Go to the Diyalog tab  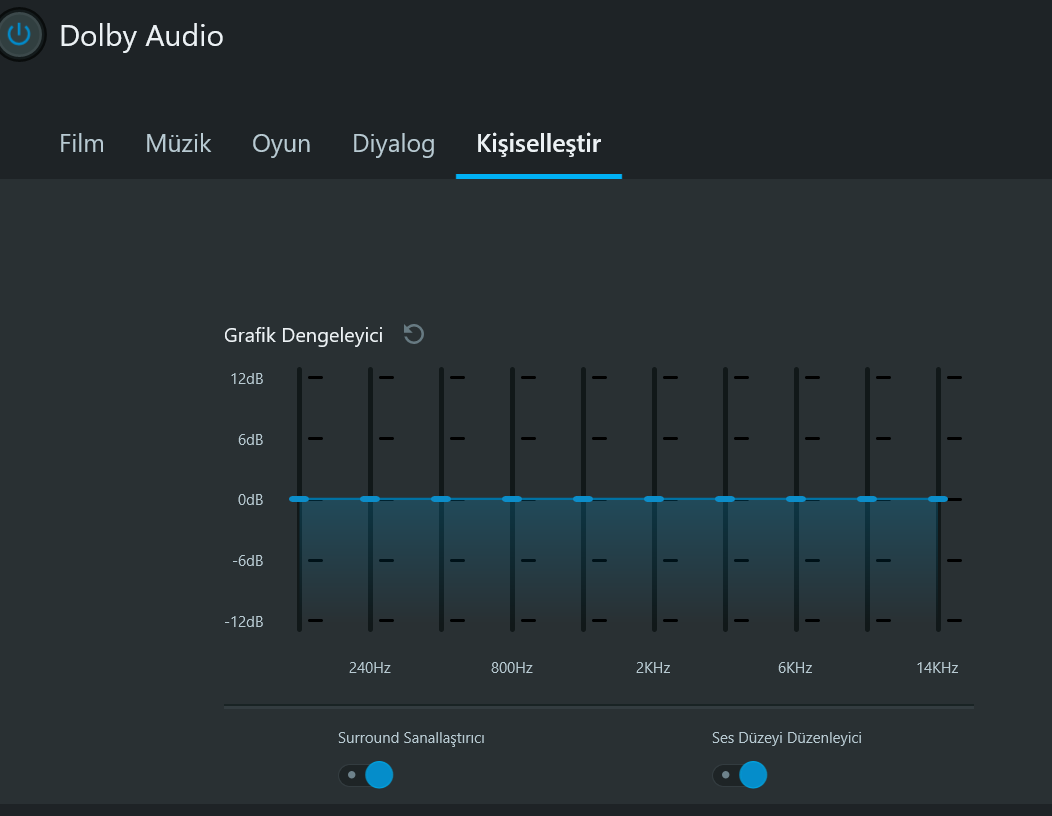393,143
